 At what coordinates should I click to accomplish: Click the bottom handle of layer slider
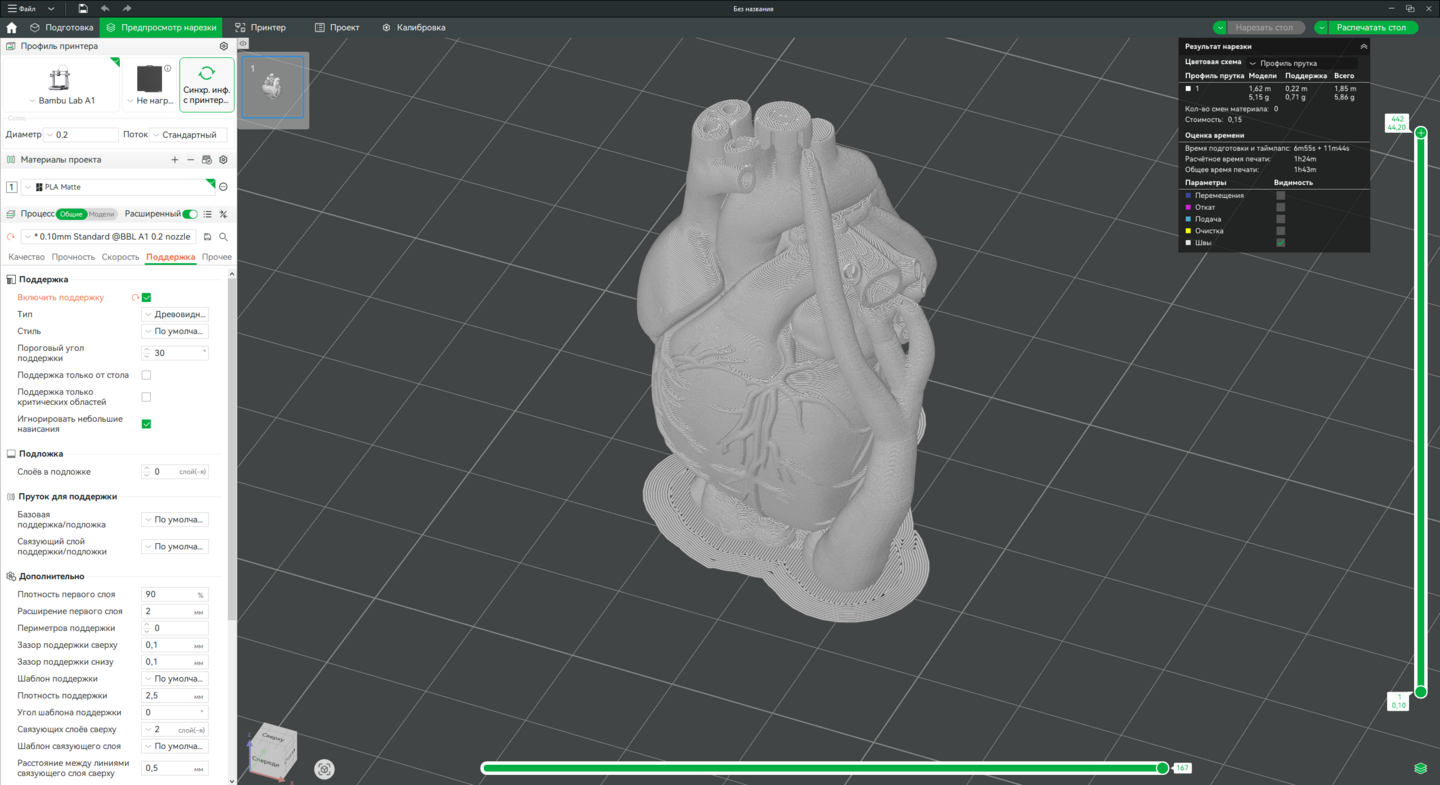[1421, 691]
